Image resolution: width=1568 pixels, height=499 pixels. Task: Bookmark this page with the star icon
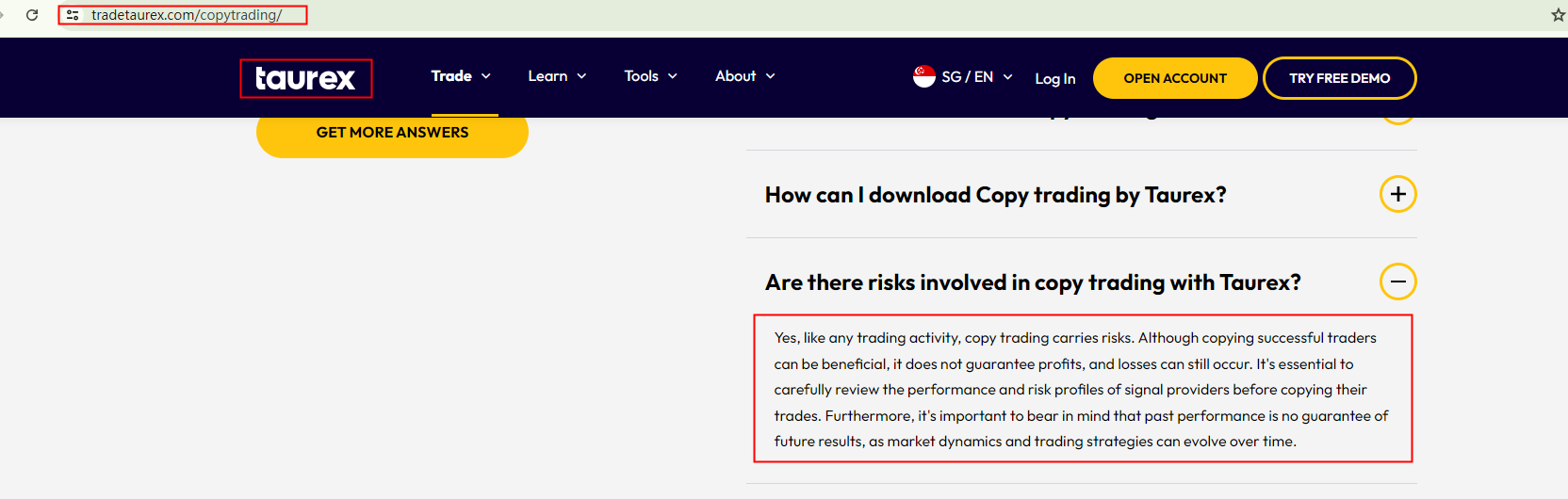1558,15
